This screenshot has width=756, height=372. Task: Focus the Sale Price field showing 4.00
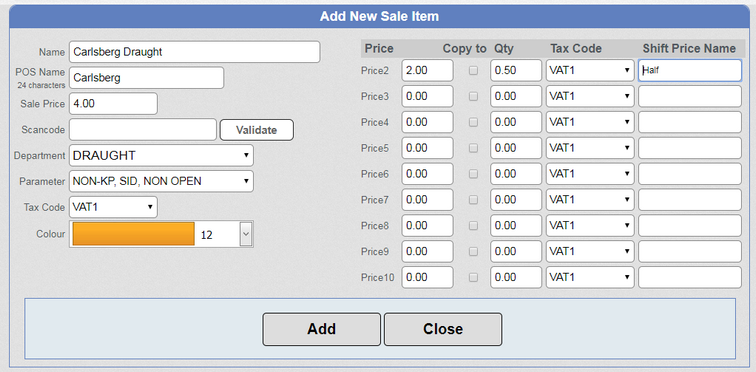tap(113, 104)
